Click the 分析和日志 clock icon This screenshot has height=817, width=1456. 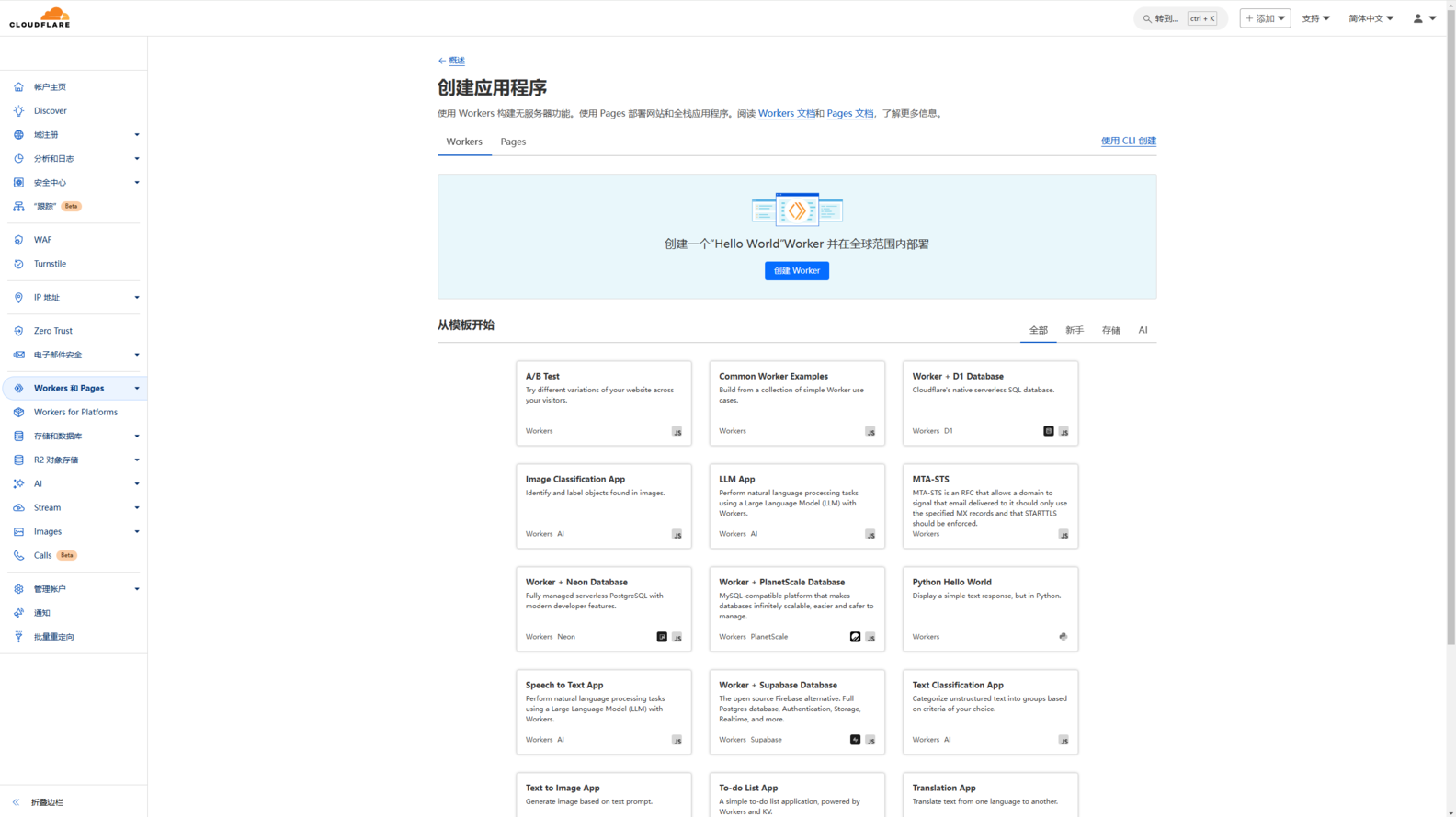18,158
